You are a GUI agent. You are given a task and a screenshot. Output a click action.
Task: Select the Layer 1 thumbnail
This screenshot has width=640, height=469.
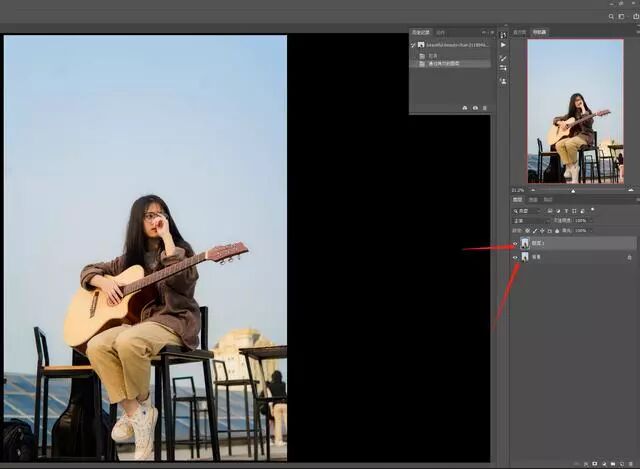(x=525, y=243)
